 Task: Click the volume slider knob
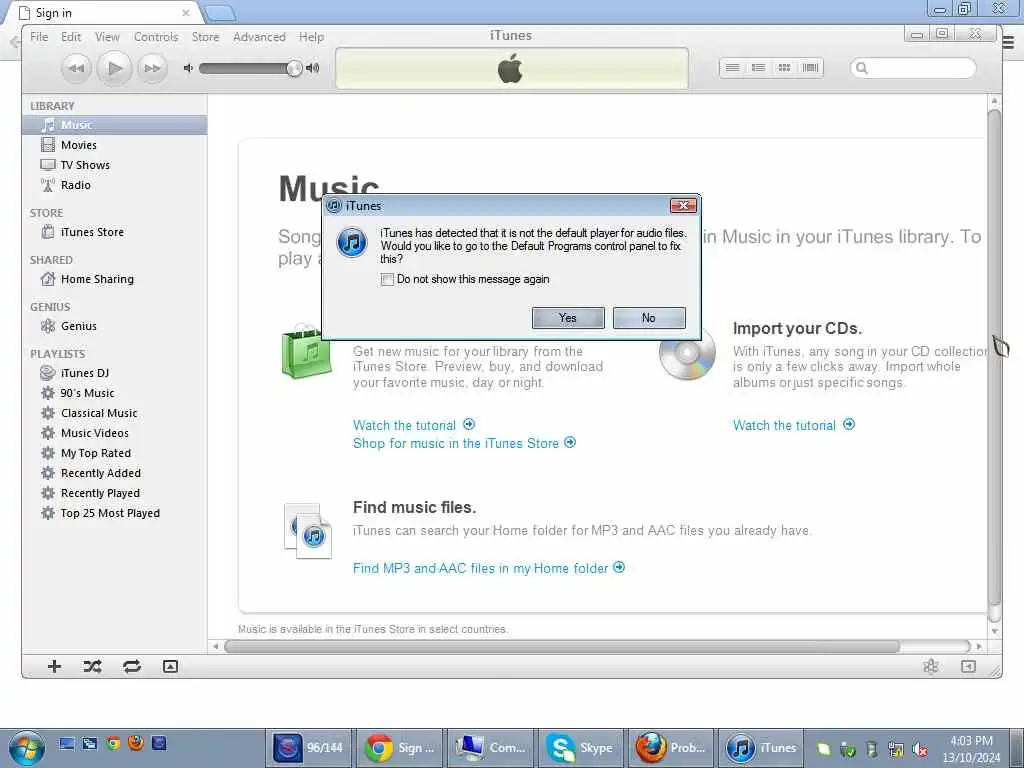[295, 68]
